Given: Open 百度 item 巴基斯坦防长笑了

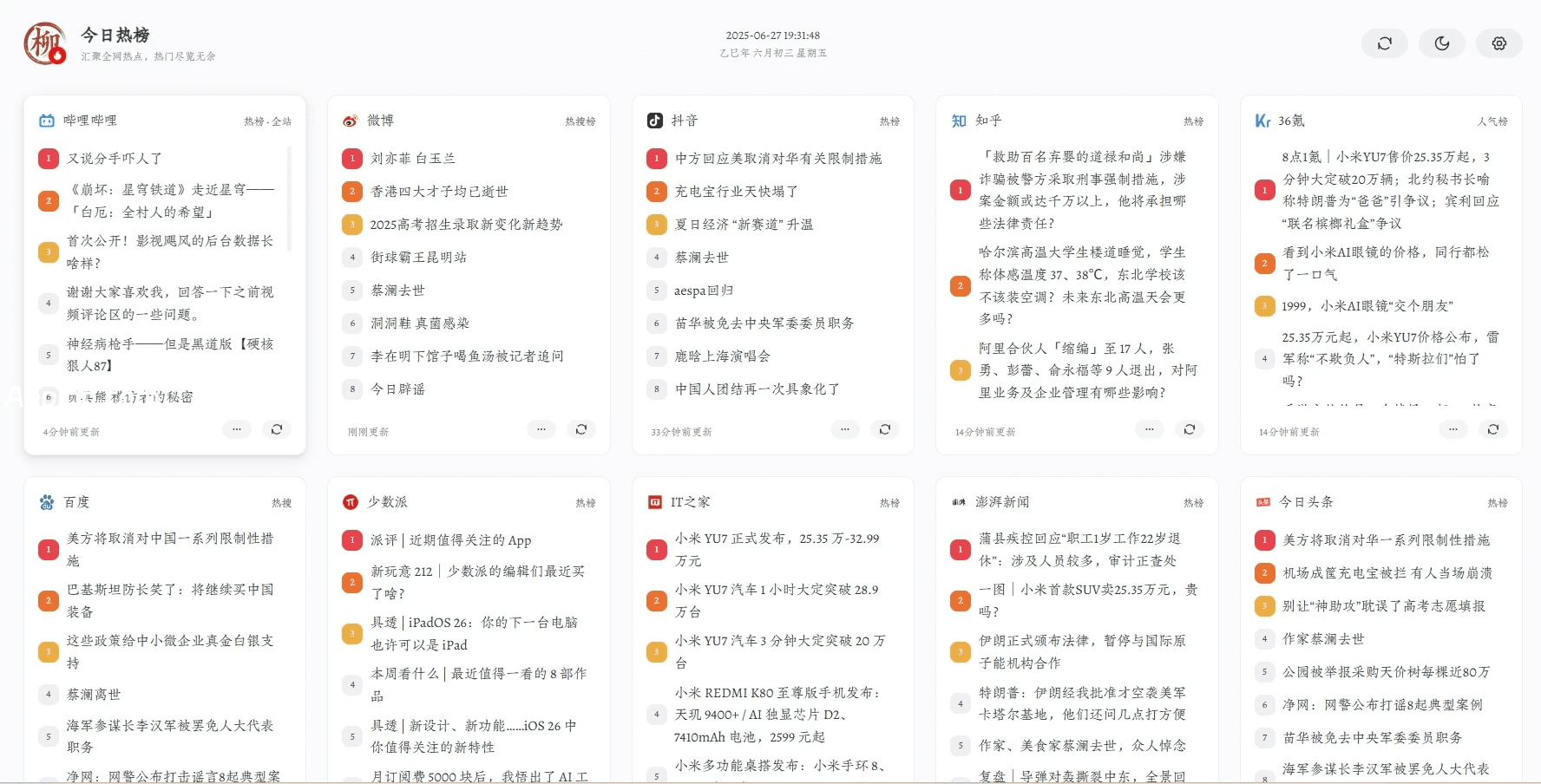Looking at the screenshot, I should (x=170, y=600).
